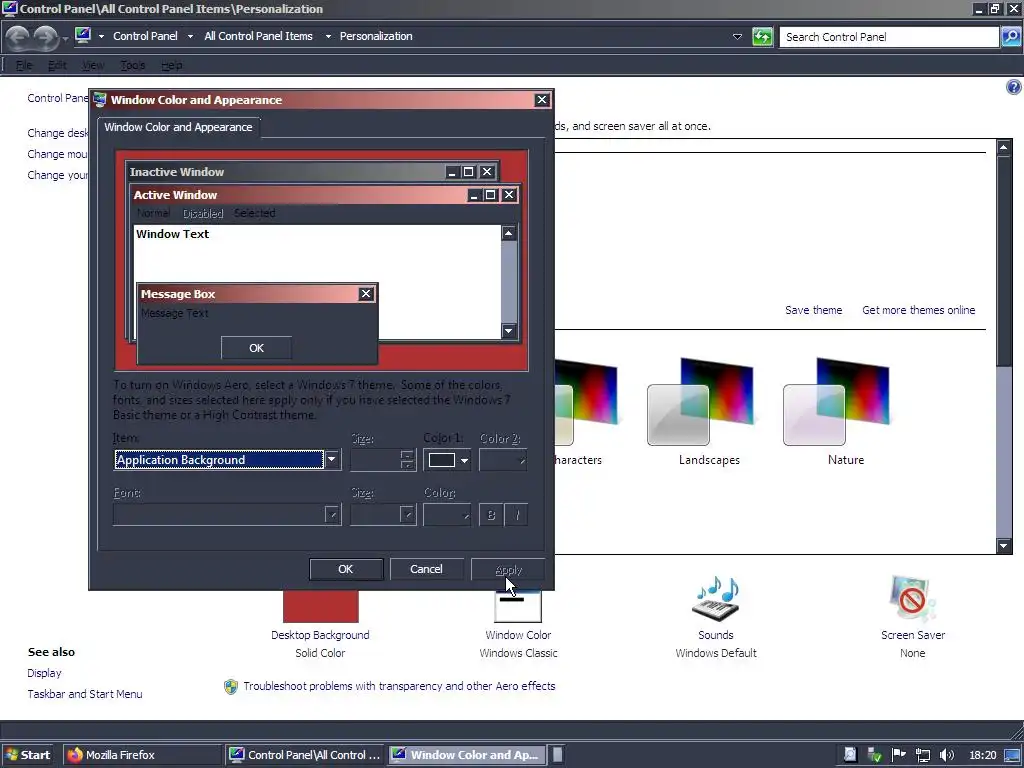
Task: Open address bar history dropdown arrow
Action: (737, 37)
